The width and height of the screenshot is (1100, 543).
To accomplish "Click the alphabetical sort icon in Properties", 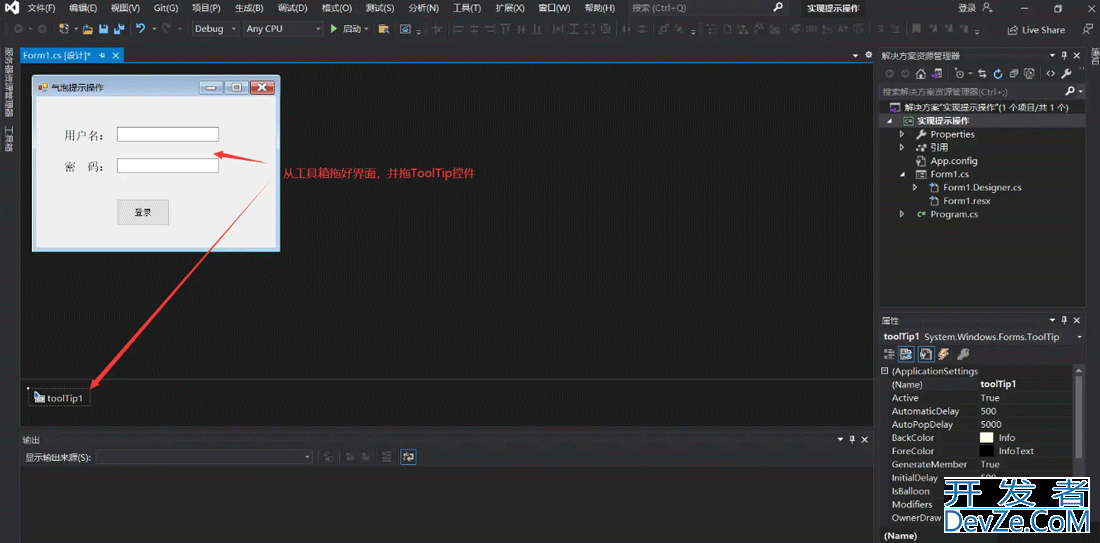I will tap(906, 354).
